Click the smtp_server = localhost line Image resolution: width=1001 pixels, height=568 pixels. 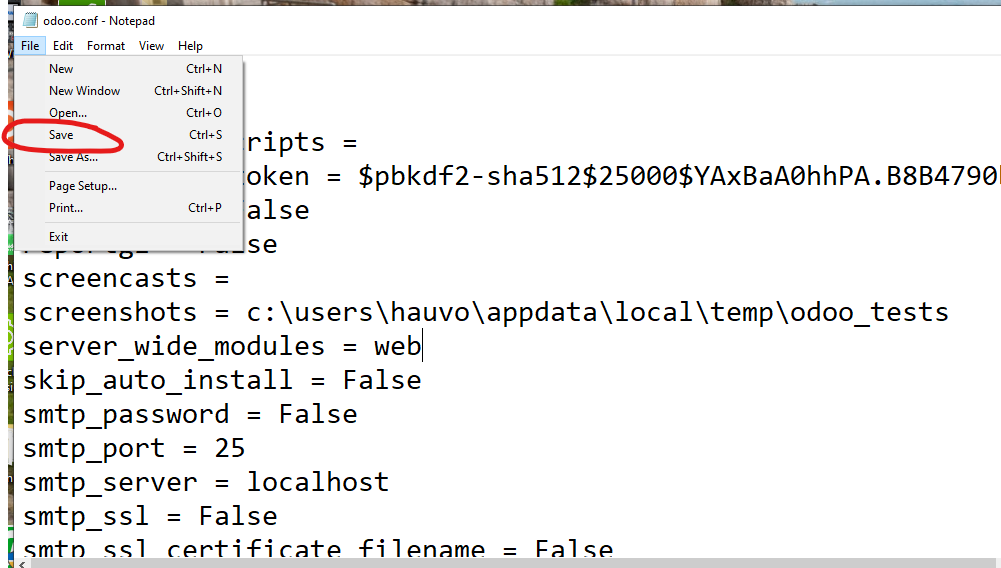tap(205, 483)
